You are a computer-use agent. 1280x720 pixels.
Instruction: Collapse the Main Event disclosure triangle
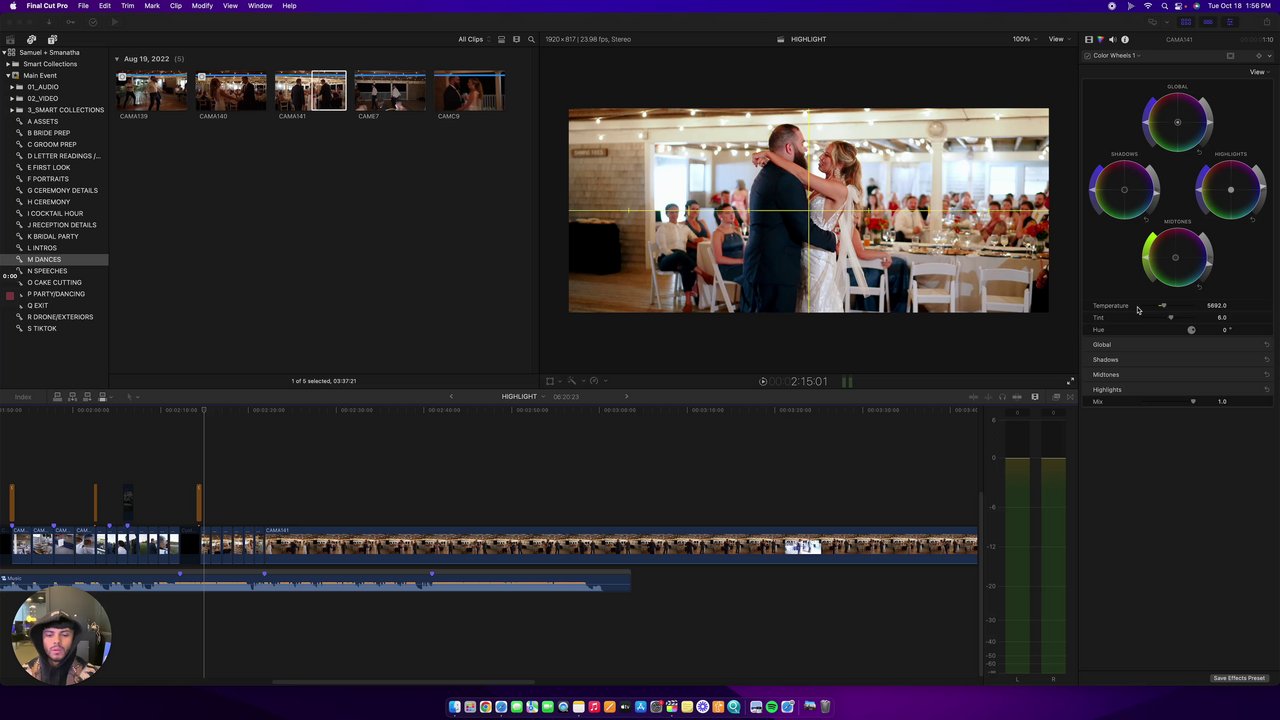click(x=9, y=75)
